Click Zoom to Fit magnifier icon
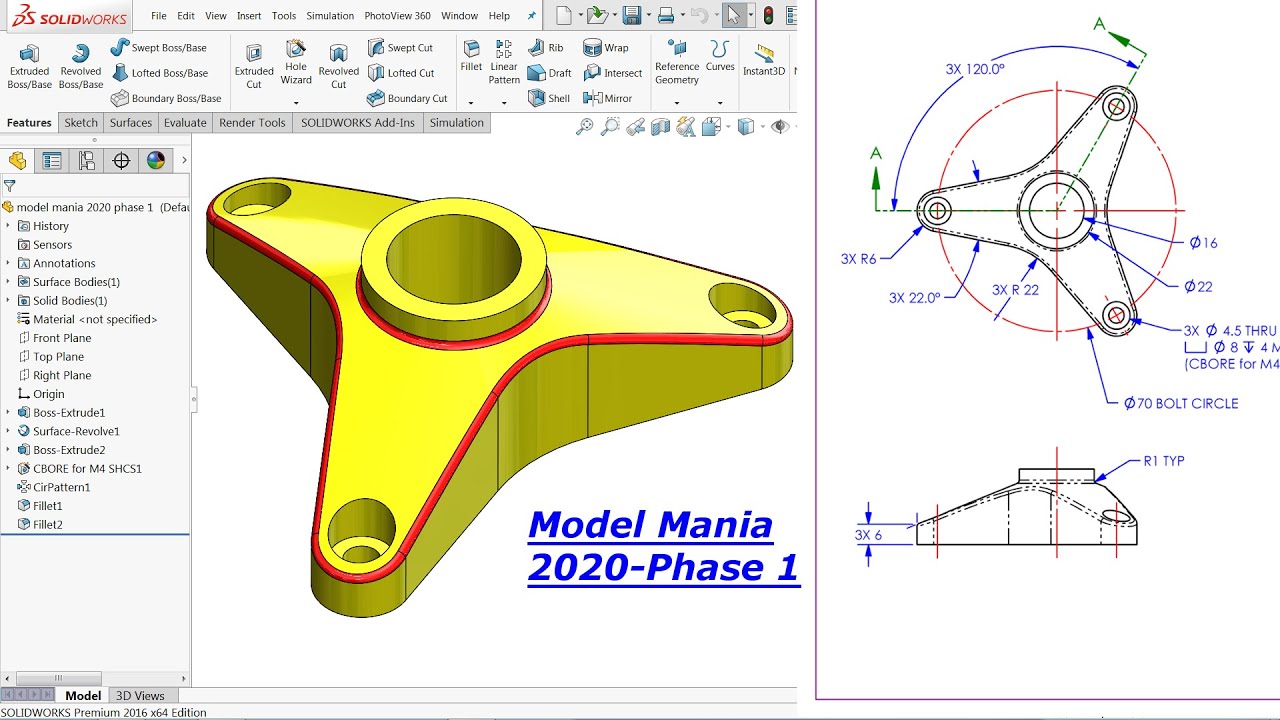 585,127
